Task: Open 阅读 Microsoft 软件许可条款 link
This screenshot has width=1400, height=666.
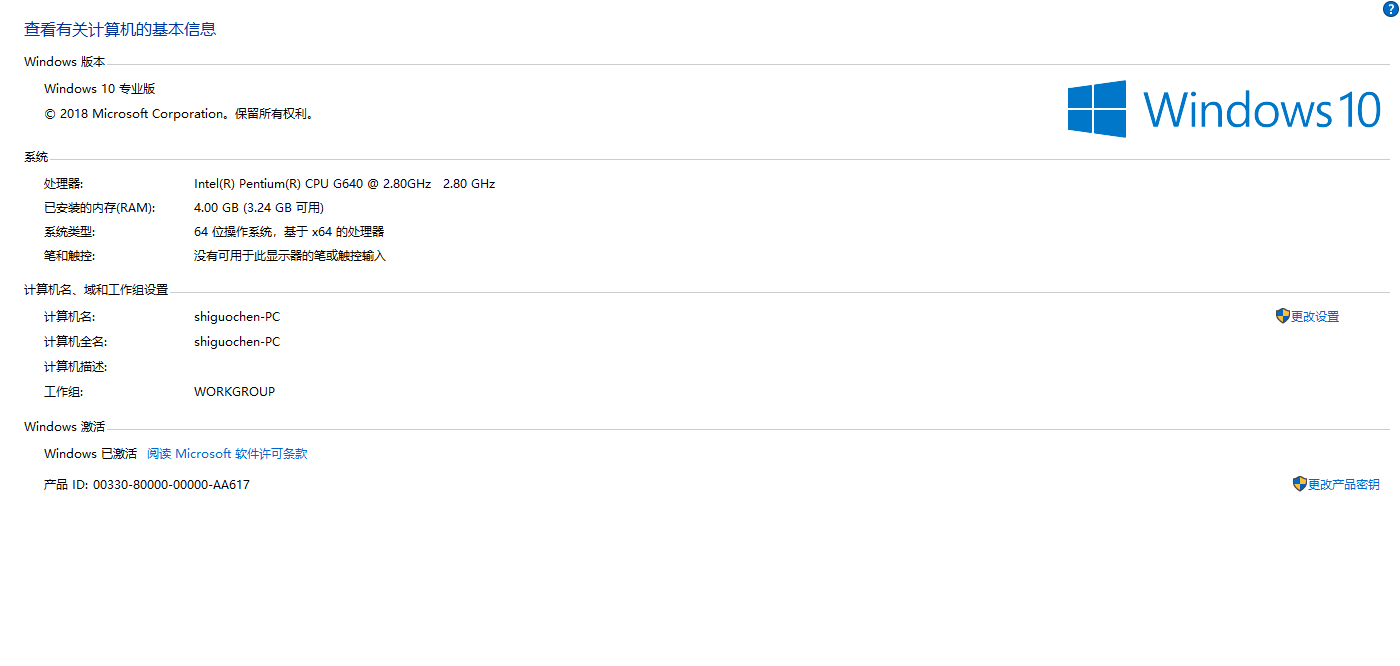Action: (227, 454)
